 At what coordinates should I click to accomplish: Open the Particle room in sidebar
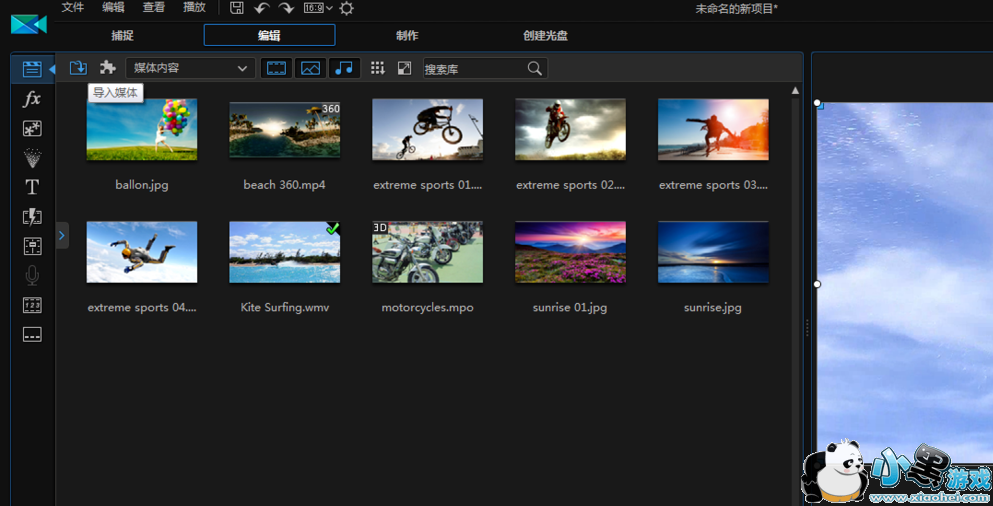(32, 158)
